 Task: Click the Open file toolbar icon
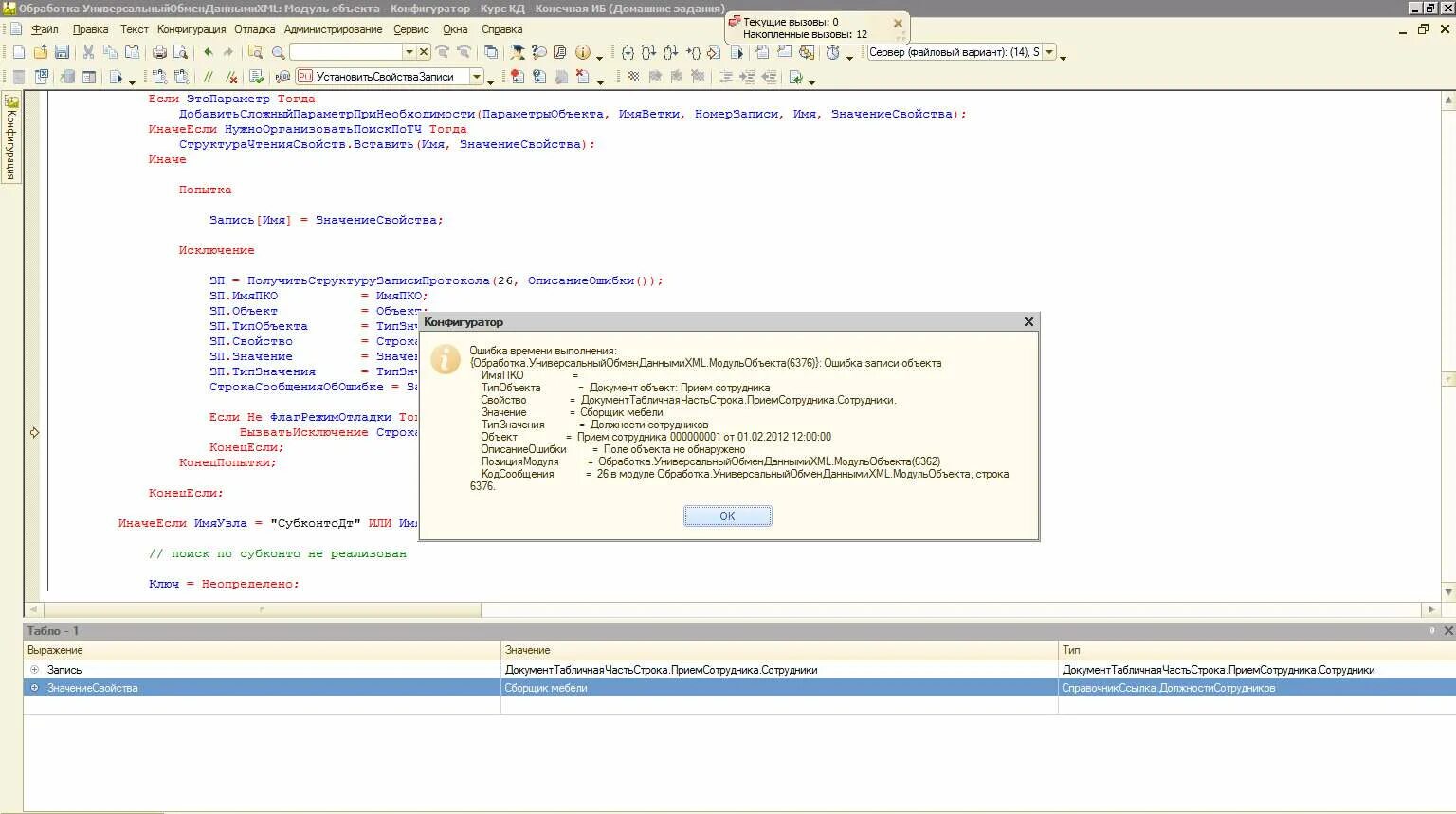coord(41,52)
